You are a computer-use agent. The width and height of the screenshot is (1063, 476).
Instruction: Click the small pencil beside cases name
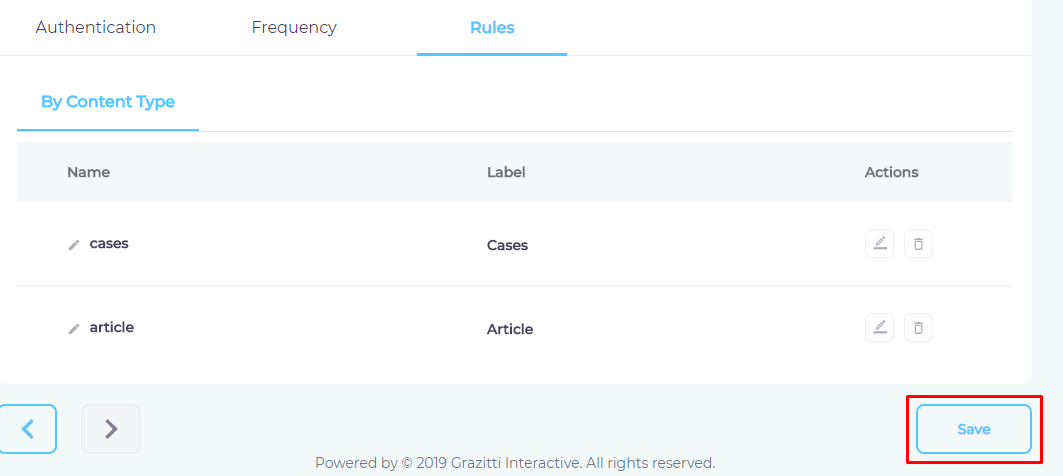(x=73, y=245)
